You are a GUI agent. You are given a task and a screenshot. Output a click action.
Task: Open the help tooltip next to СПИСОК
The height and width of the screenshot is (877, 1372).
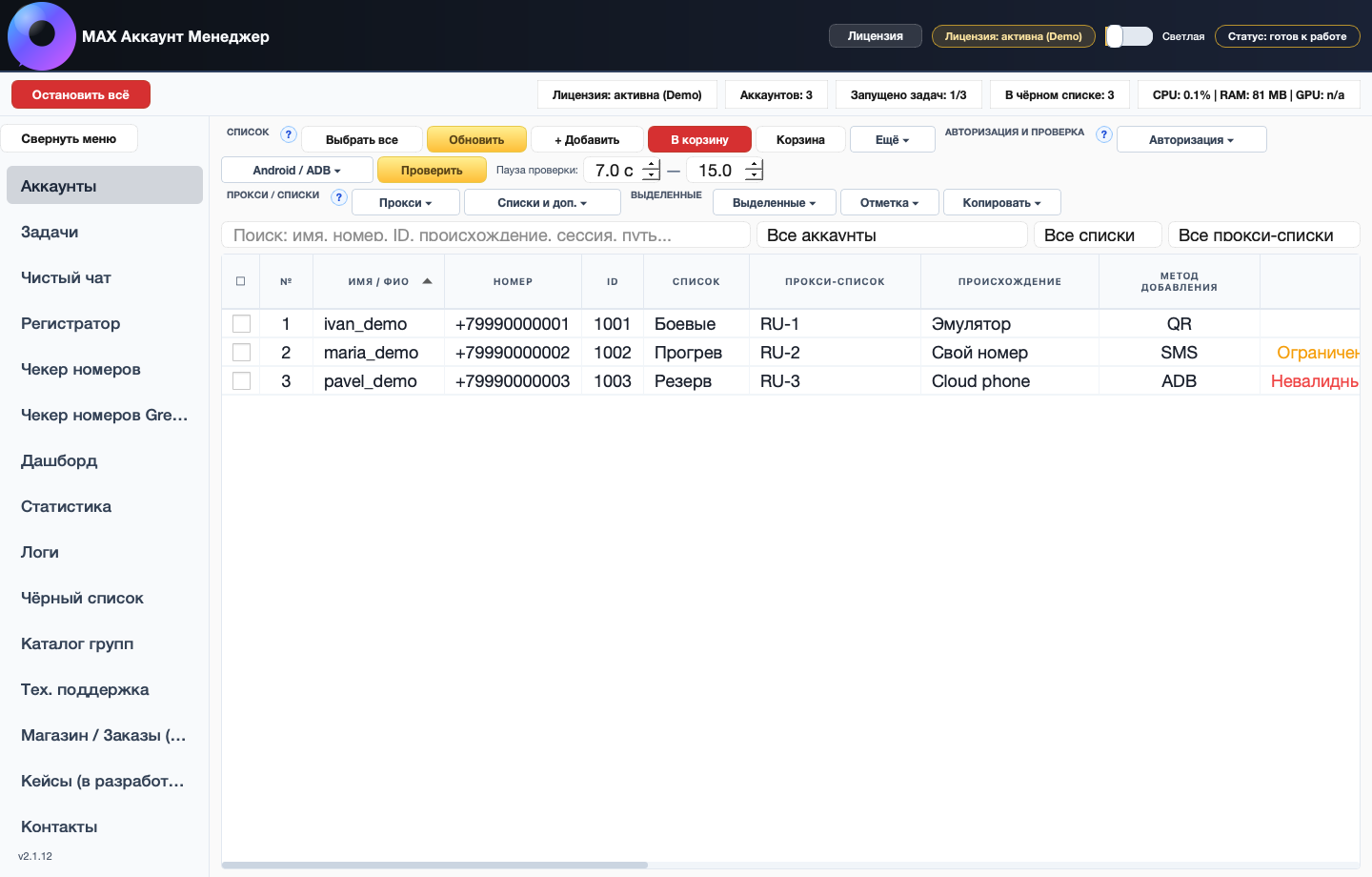click(x=288, y=134)
